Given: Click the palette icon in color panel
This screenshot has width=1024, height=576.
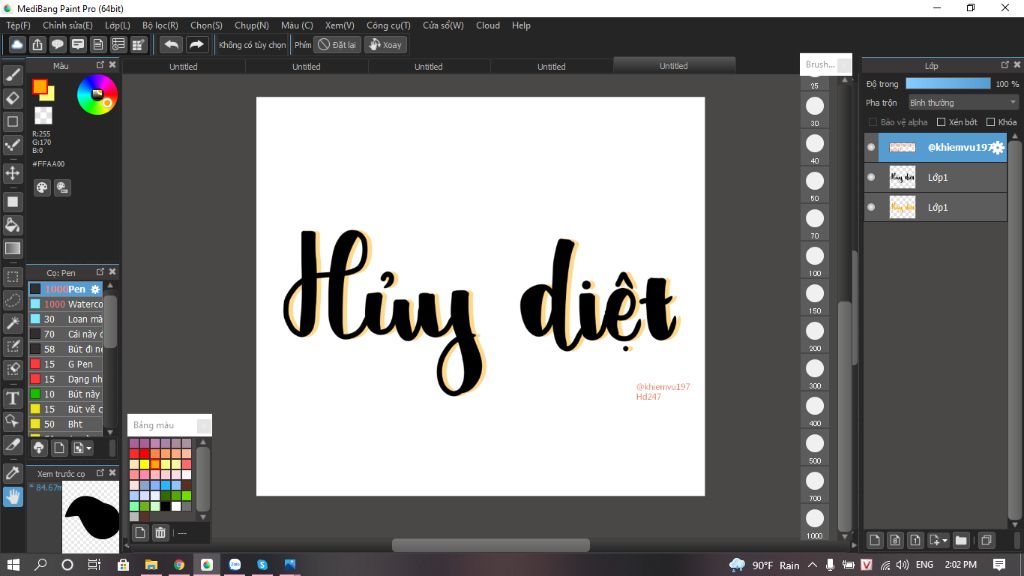Looking at the screenshot, I should pyautogui.click(x=42, y=188).
